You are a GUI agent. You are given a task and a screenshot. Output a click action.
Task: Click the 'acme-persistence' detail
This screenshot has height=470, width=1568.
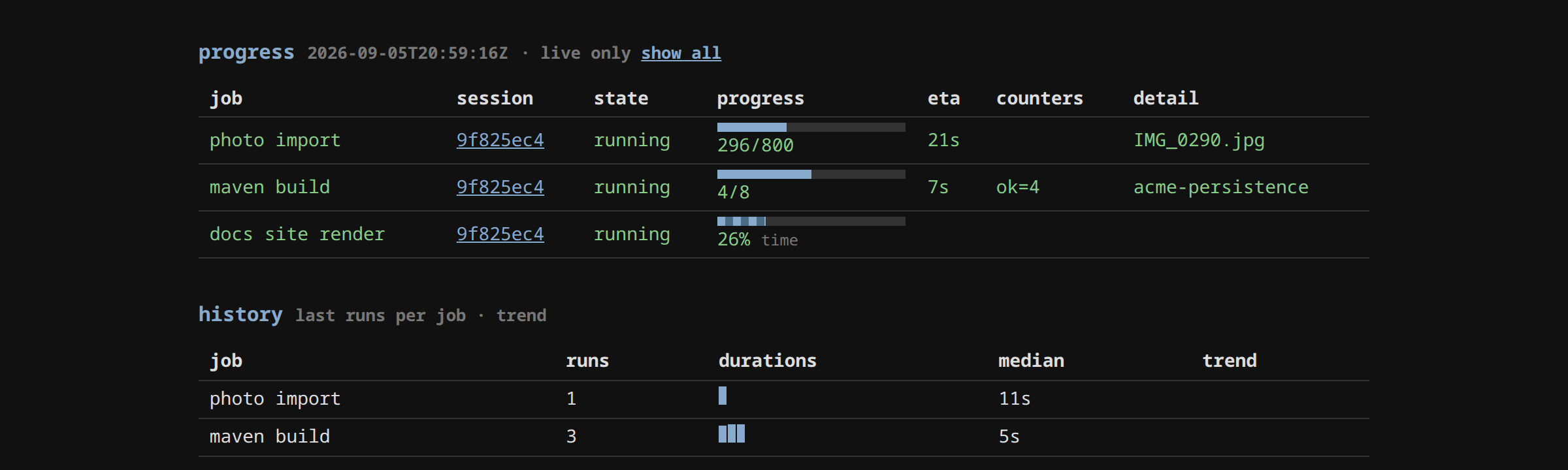coord(1221,187)
